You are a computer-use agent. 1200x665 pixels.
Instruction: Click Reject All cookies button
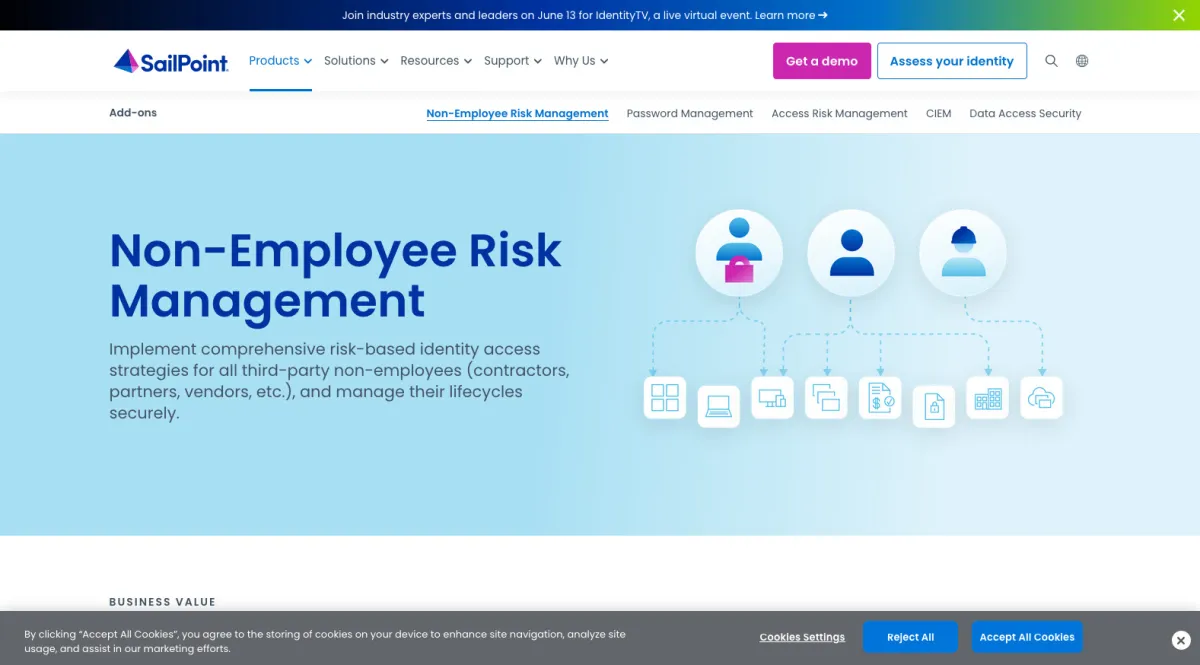pos(910,637)
